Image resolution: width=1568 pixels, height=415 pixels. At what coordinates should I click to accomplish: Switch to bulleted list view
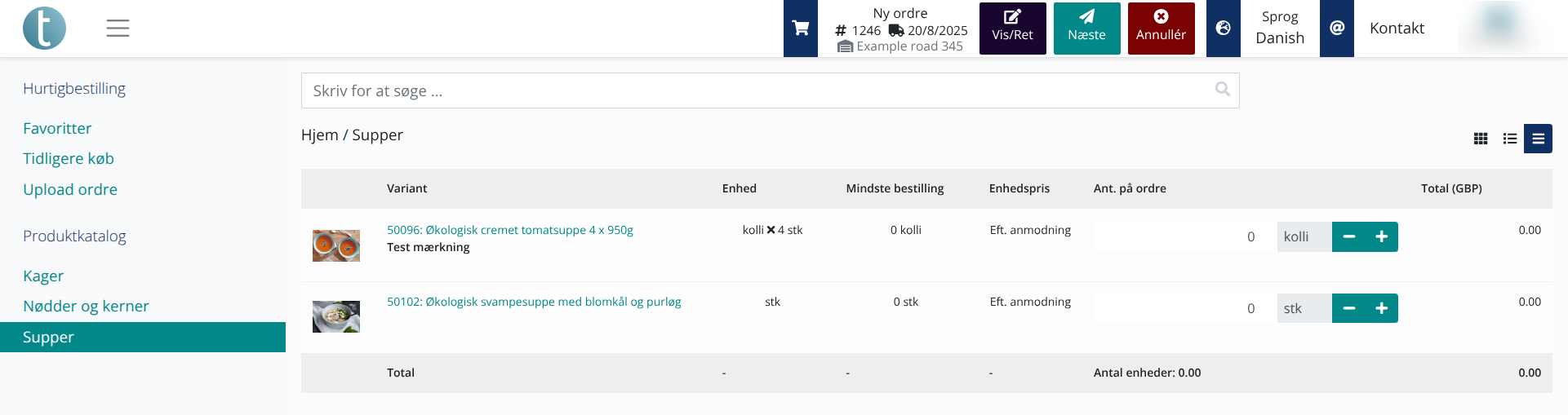click(x=1509, y=139)
